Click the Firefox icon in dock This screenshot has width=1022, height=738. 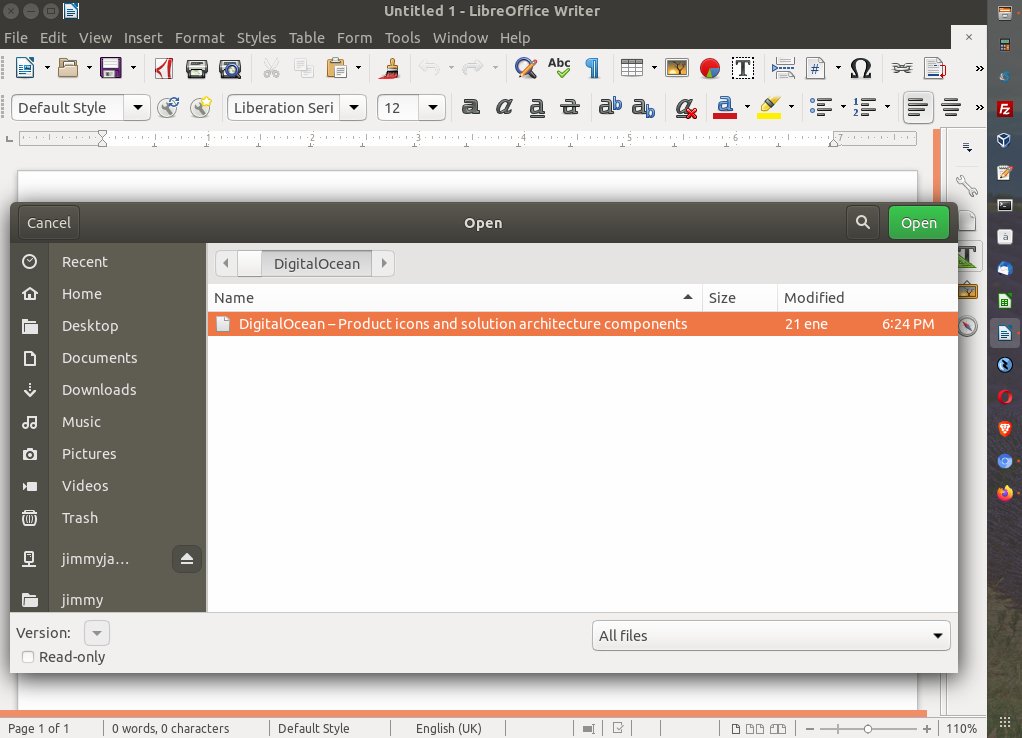(x=1004, y=493)
